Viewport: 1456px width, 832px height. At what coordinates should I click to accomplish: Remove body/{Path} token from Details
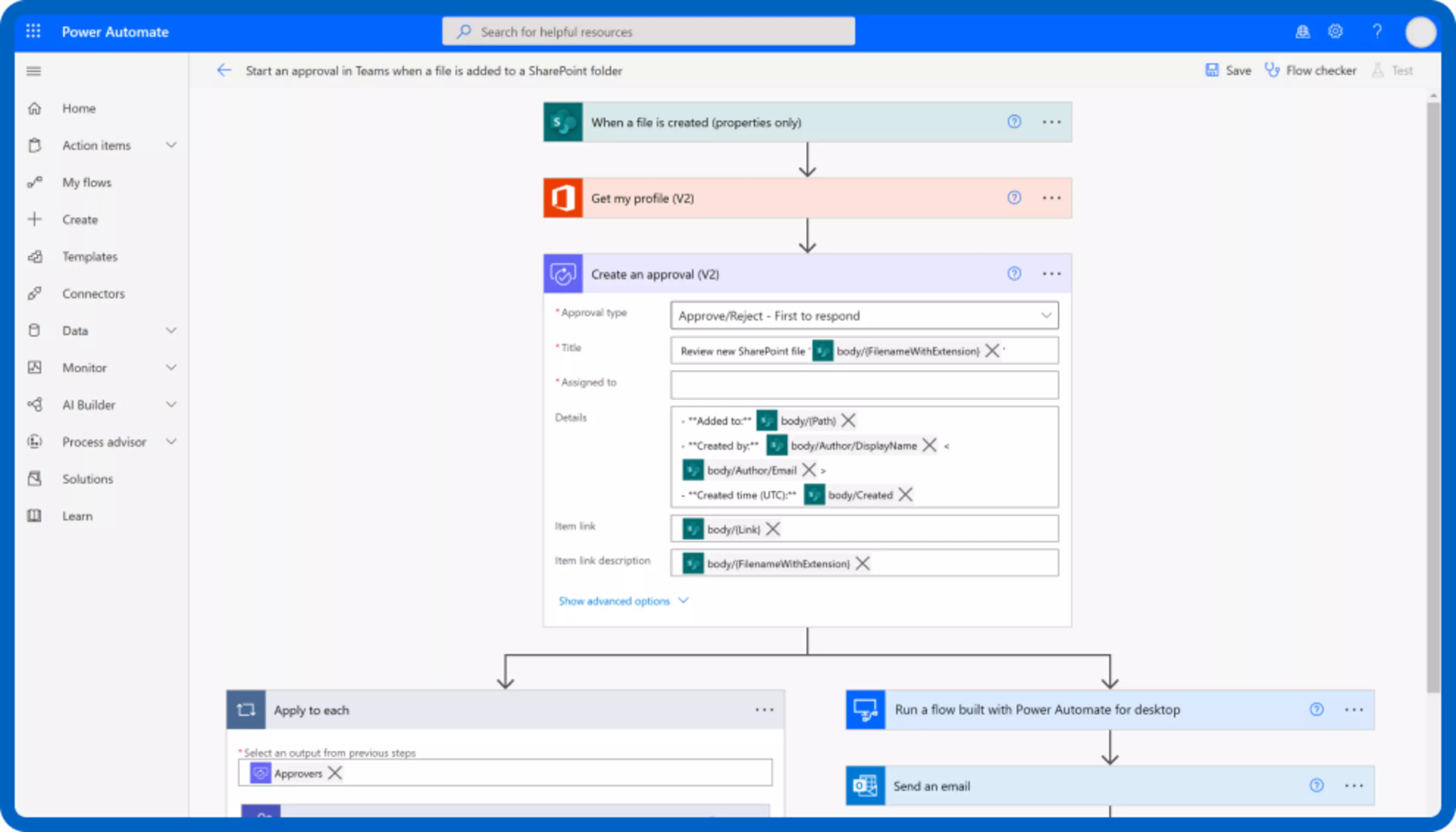(x=849, y=421)
